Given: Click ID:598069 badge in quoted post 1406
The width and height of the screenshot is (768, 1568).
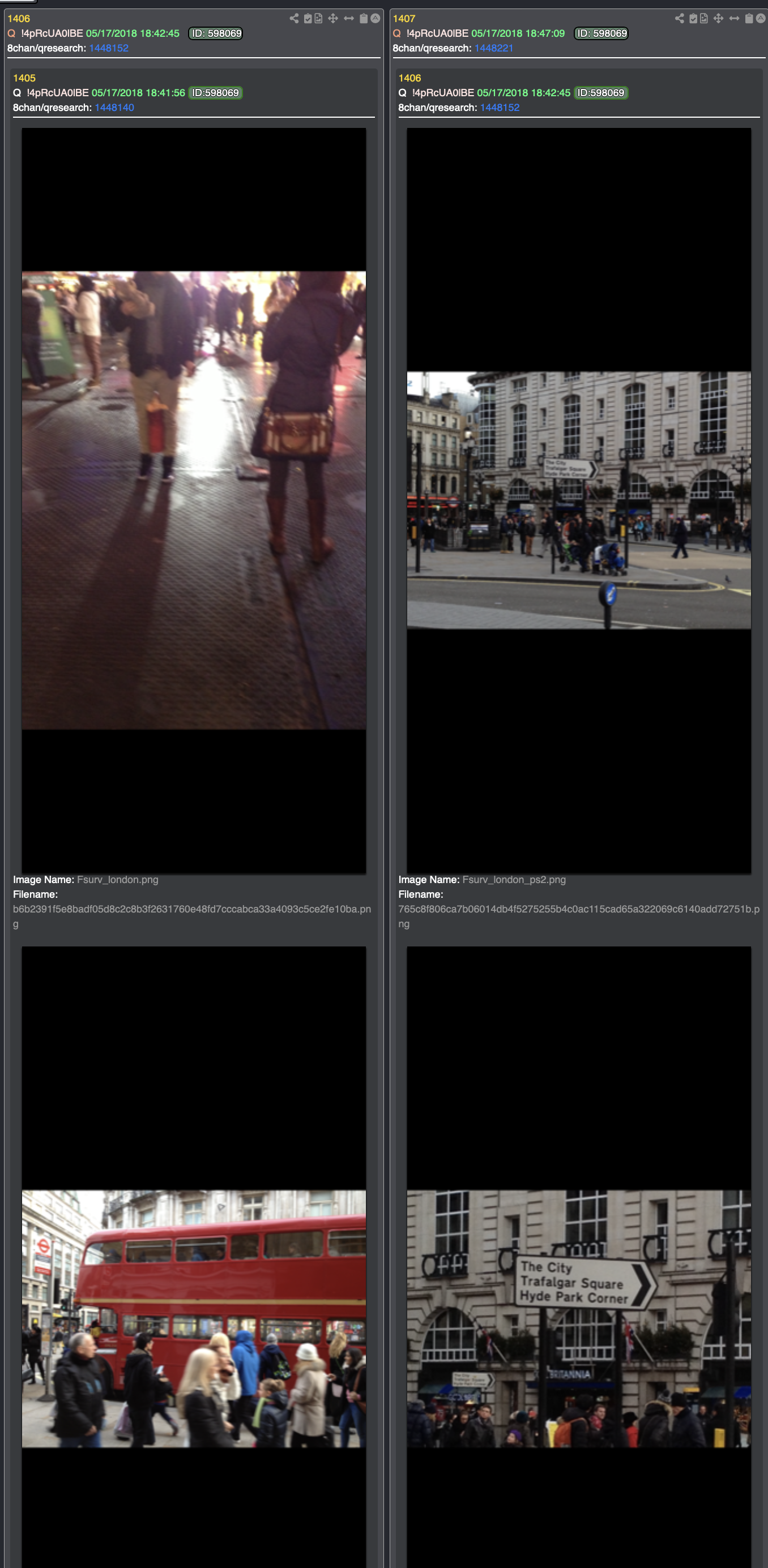Looking at the screenshot, I should (x=601, y=92).
